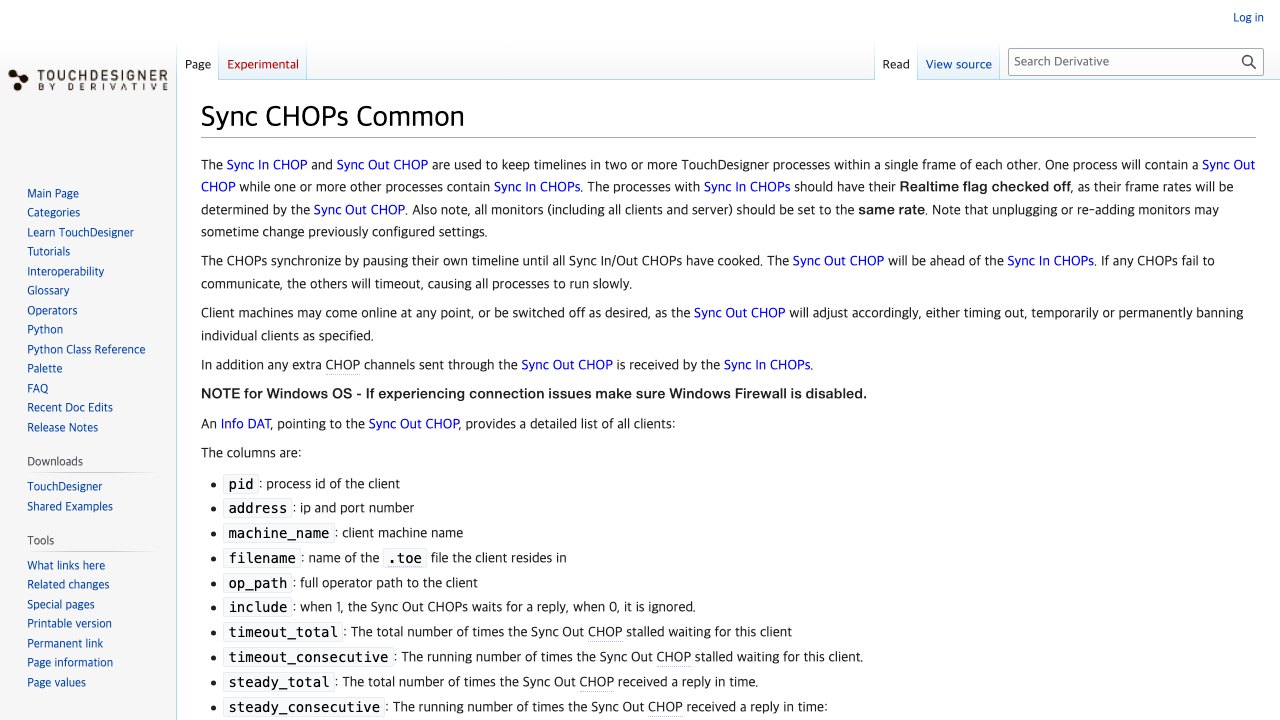Click the 'Tools' sidebar section heading
1280x720 pixels.
click(x=41, y=540)
